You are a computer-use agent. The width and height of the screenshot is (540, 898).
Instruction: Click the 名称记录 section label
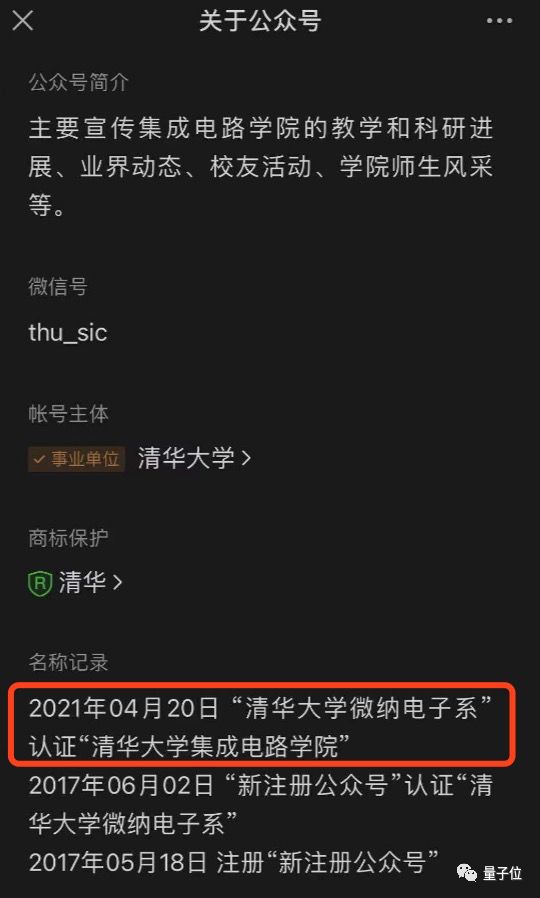click(68, 663)
